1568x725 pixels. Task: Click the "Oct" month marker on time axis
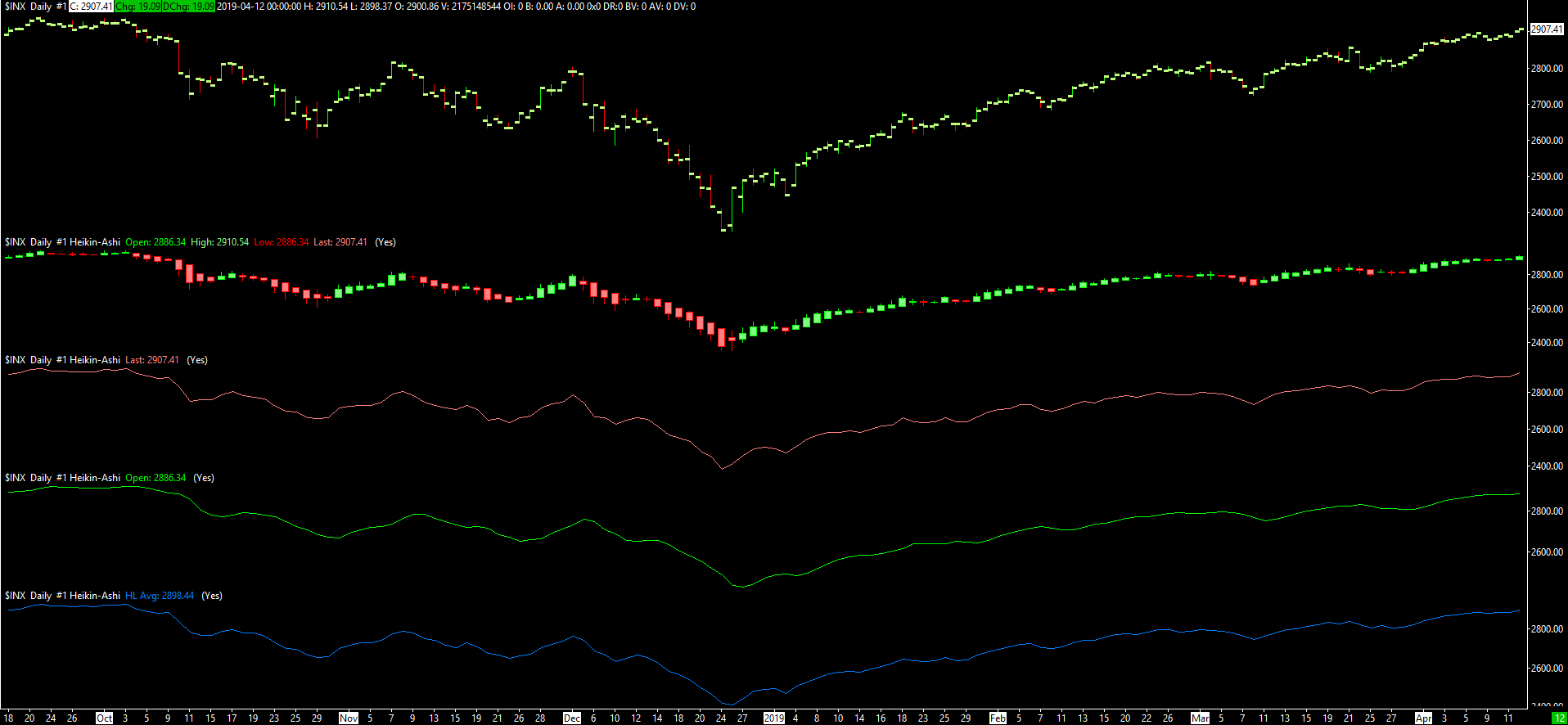click(105, 718)
